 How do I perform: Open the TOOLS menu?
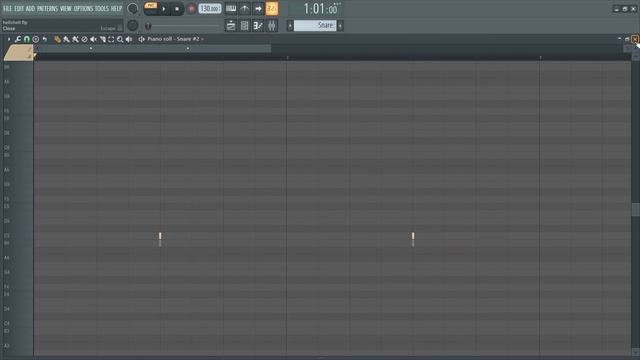coord(102,8)
